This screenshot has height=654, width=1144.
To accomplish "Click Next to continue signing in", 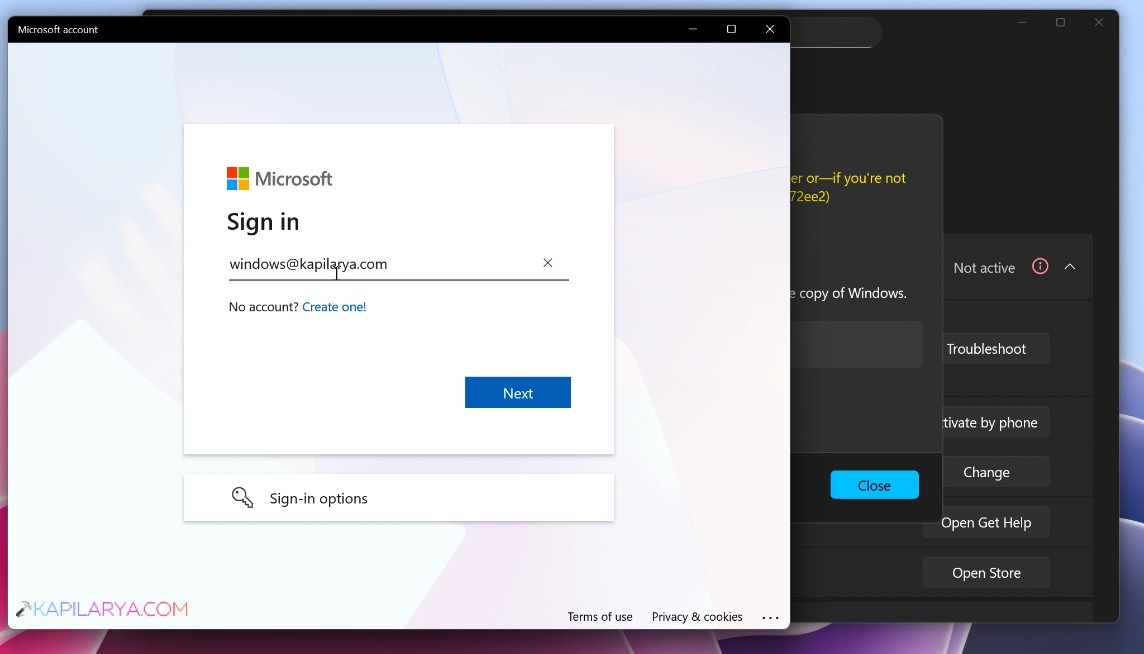I will click(517, 392).
